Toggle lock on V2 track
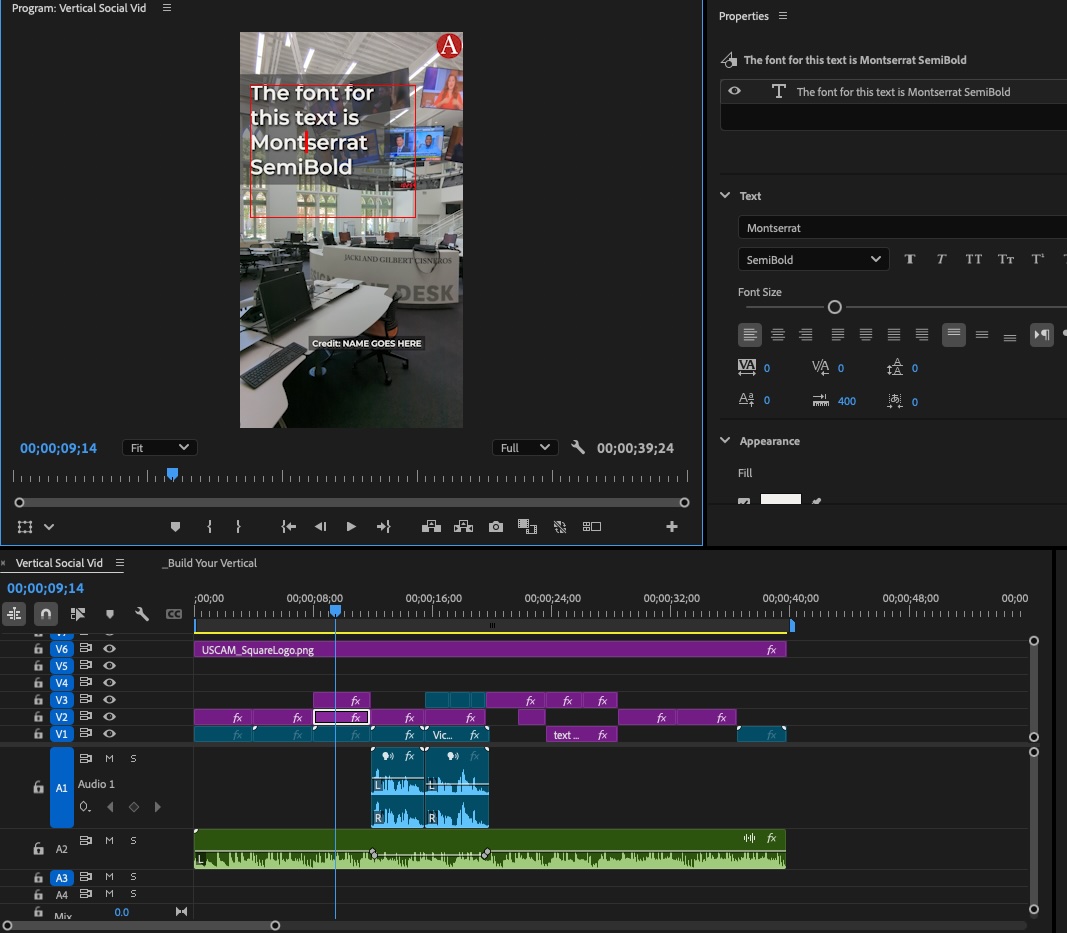 tap(38, 717)
